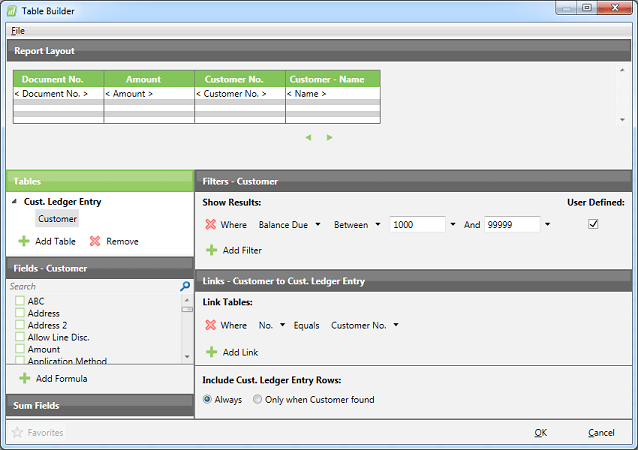Click the green plus icon for Add Link

point(212,352)
